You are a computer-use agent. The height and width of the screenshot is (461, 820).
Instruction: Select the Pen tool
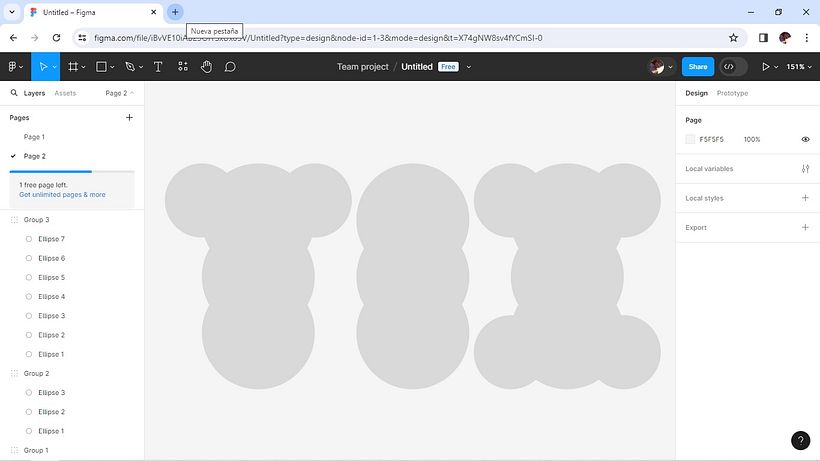tap(130, 66)
